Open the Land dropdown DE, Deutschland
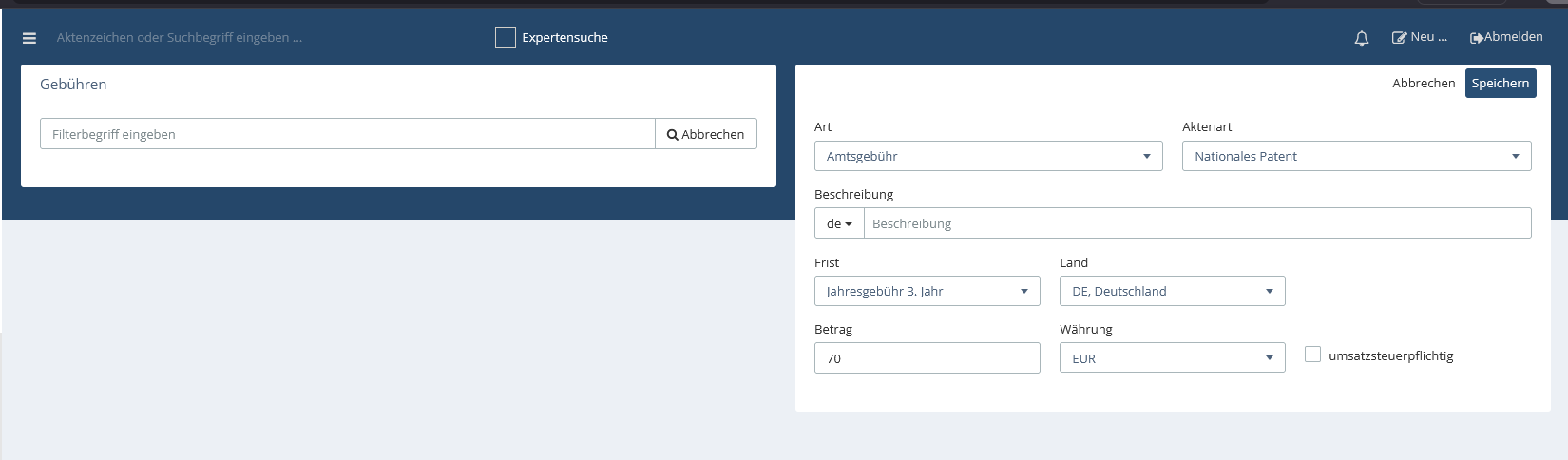The height and width of the screenshot is (460, 1568). click(x=1172, y=291)
